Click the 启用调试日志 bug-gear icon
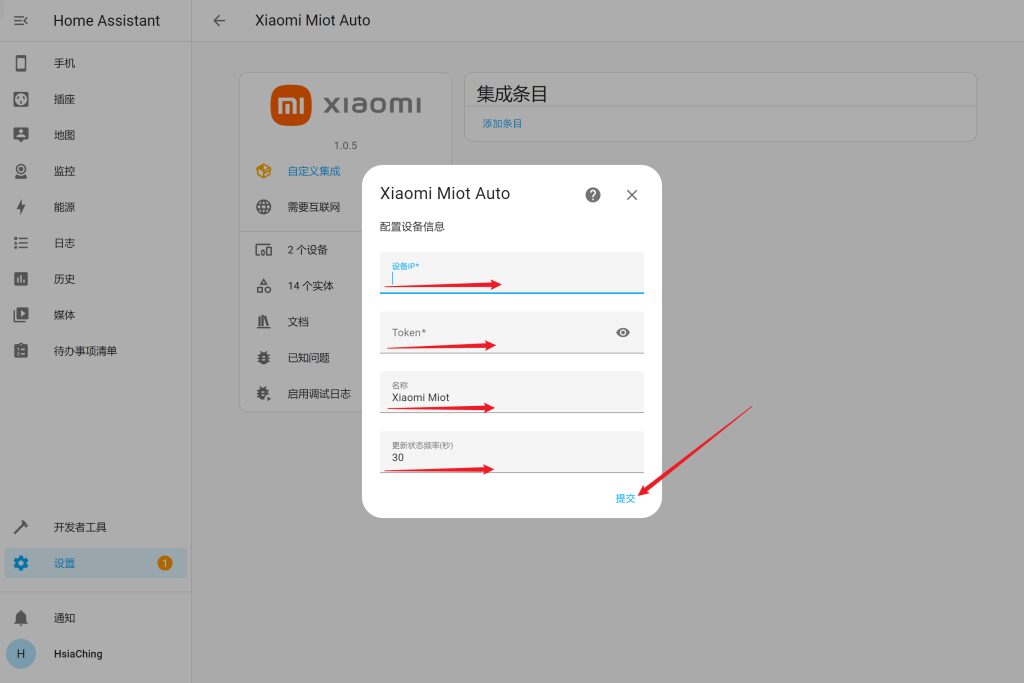 (264, 394)
